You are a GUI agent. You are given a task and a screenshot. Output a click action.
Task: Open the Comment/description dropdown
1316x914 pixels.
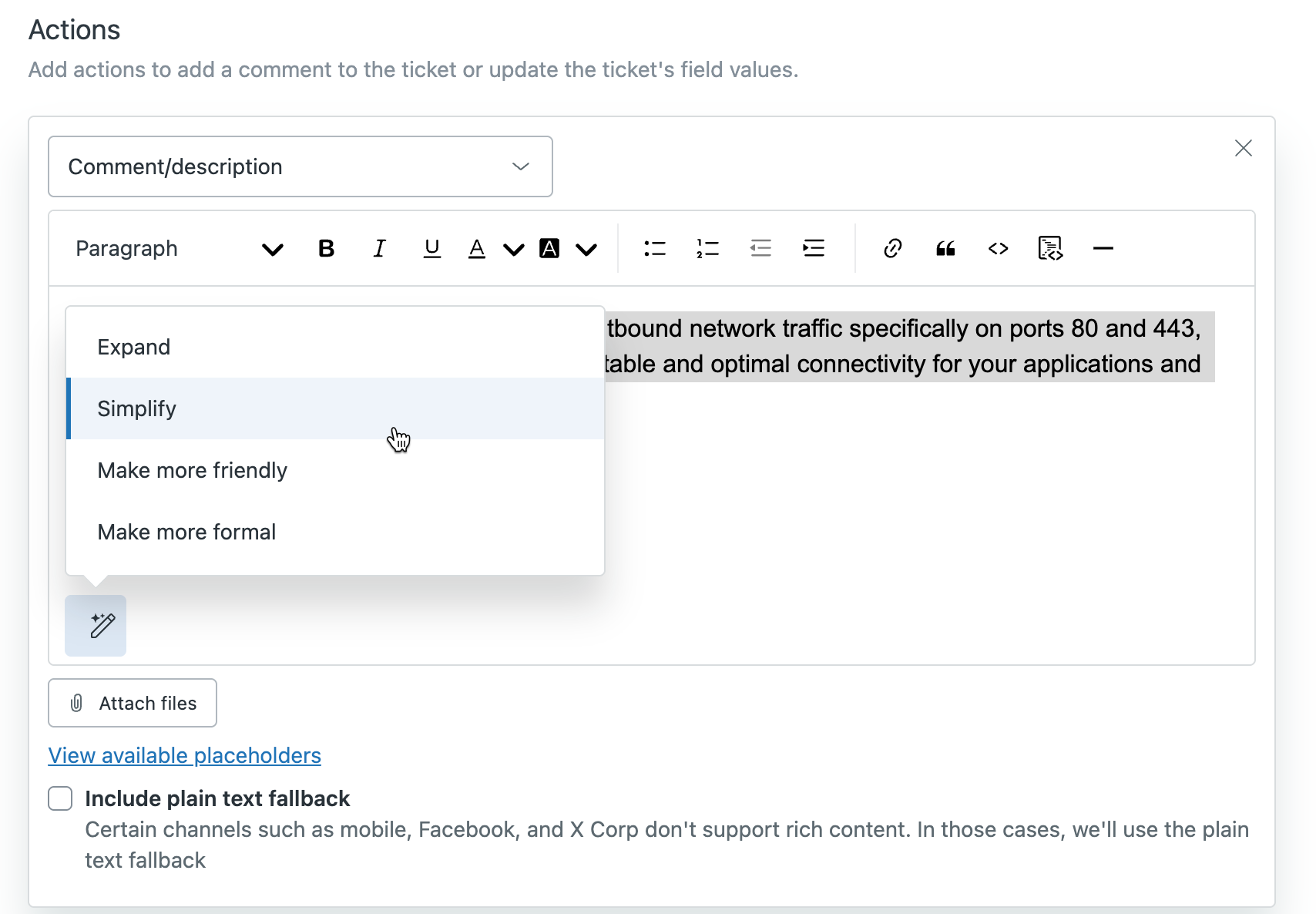click(x=300, y=166)
